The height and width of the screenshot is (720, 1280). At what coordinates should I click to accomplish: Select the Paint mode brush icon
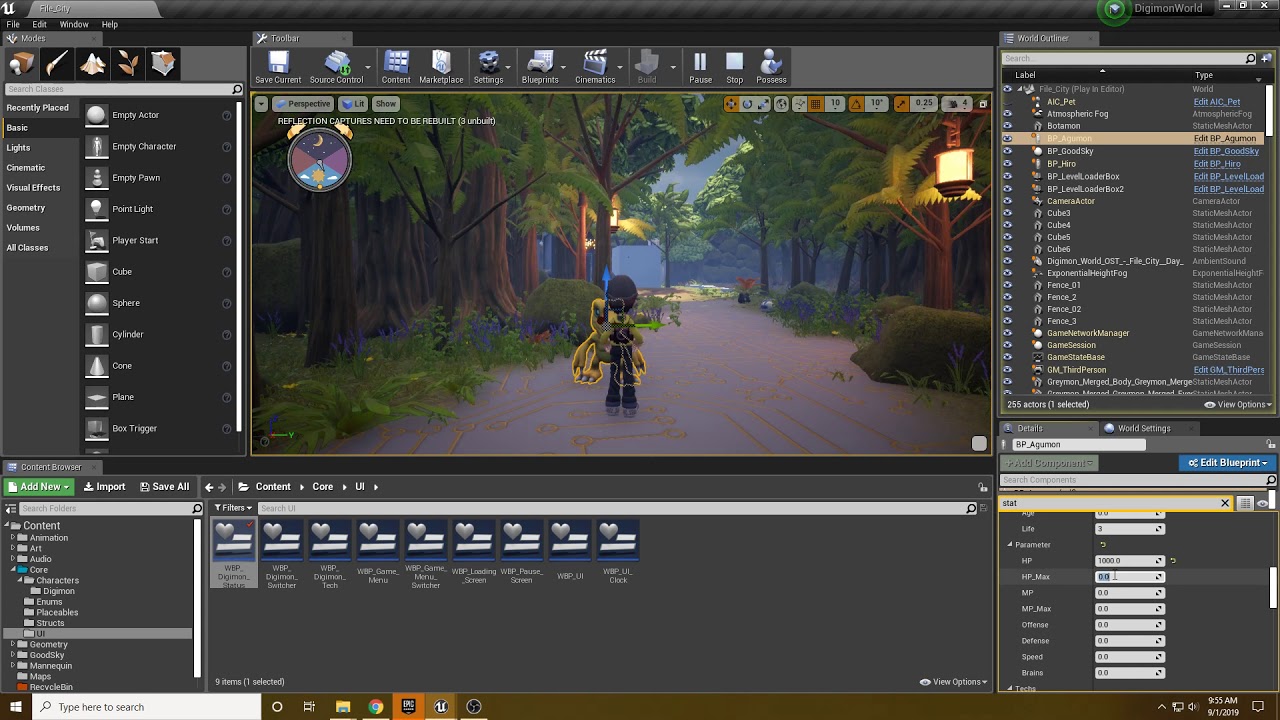point(57,64)
